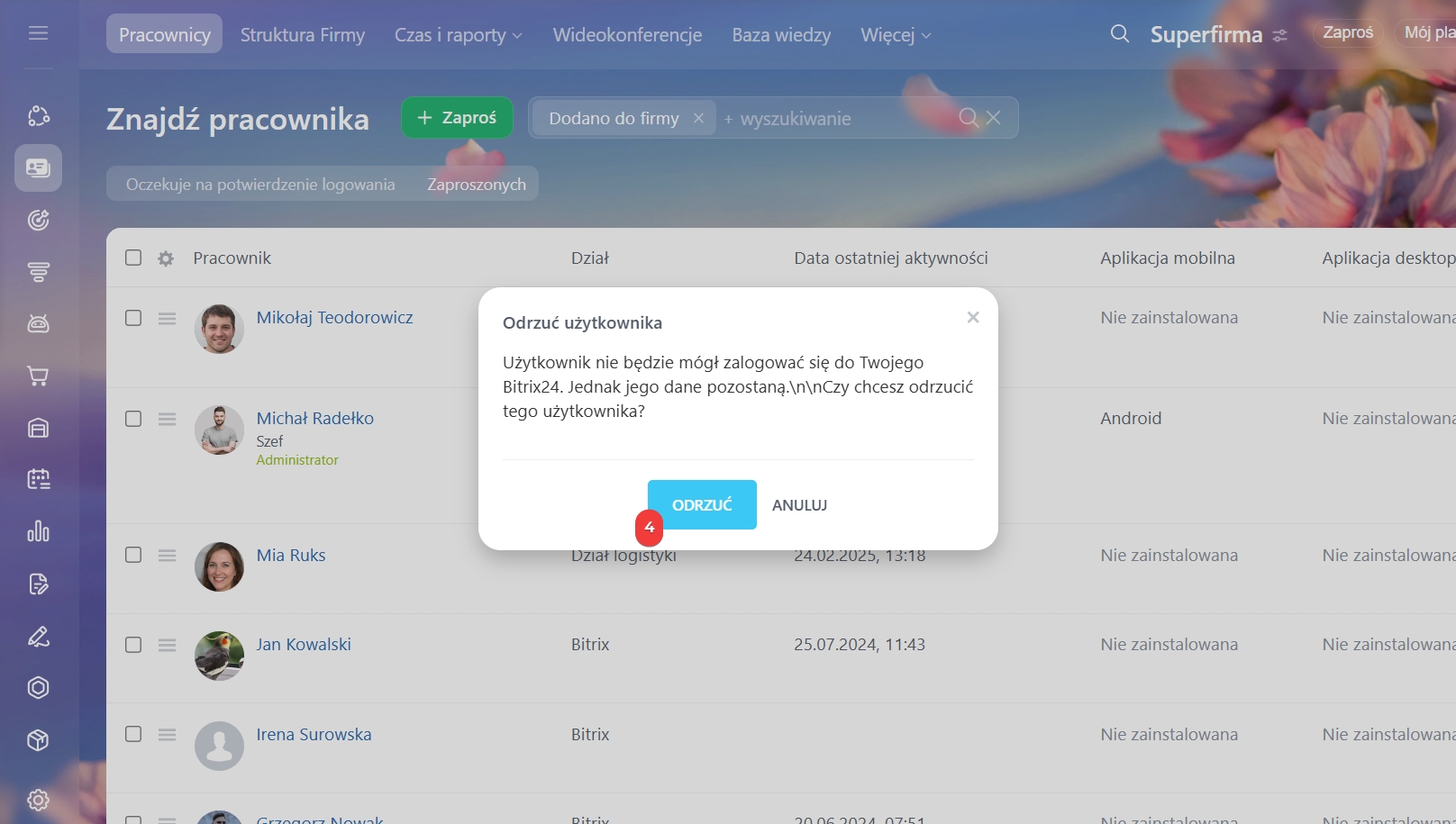This screenshot has height=824, width=1456.
Task: Click the 'Aplikacja mobilna' column header
Action: tap(1167, 258)
